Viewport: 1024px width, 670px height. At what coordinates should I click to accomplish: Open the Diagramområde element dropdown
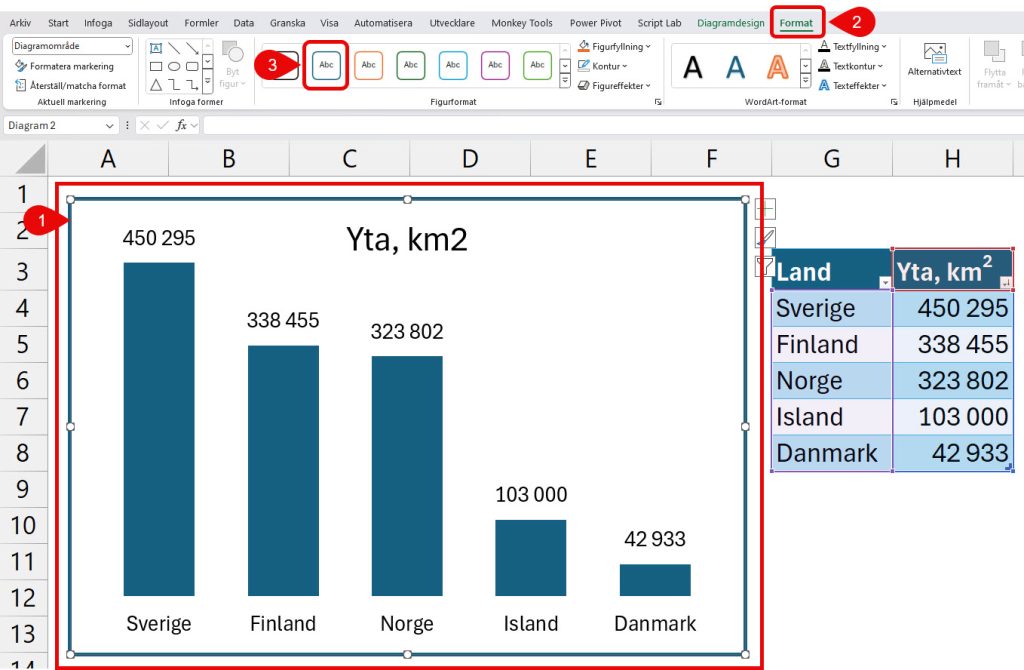[x=127, y=46]
